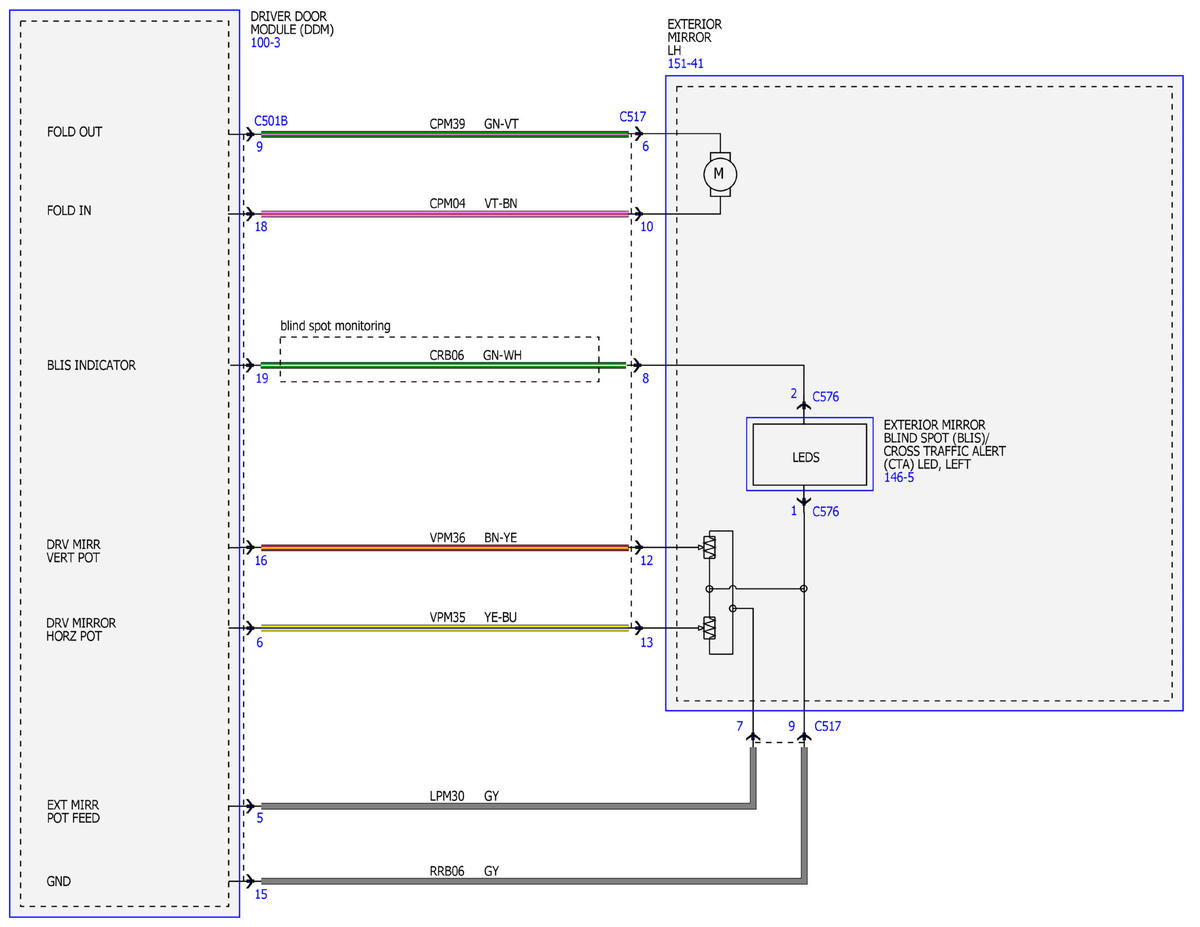1200x927 pixels.
Task: Click the EXT MIRR POT FEED label
Action: (x=73, y=811)
